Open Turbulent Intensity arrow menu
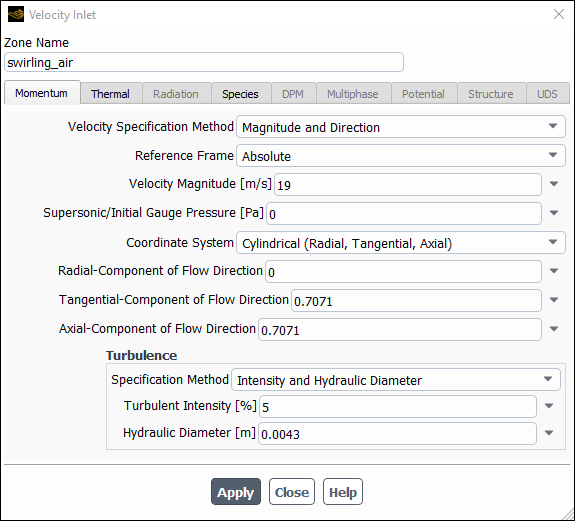Screen dimensions: 575x521 [x=549, y=406]
